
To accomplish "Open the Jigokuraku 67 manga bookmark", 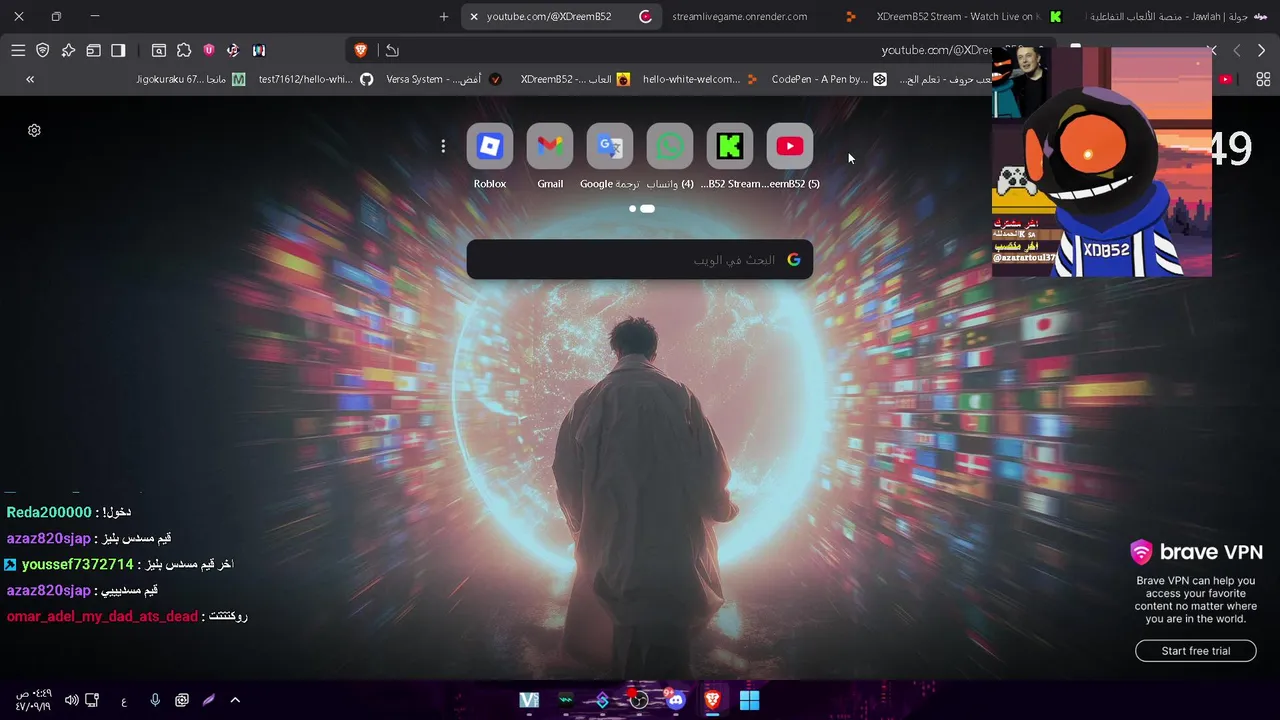I will pos(191,79).
